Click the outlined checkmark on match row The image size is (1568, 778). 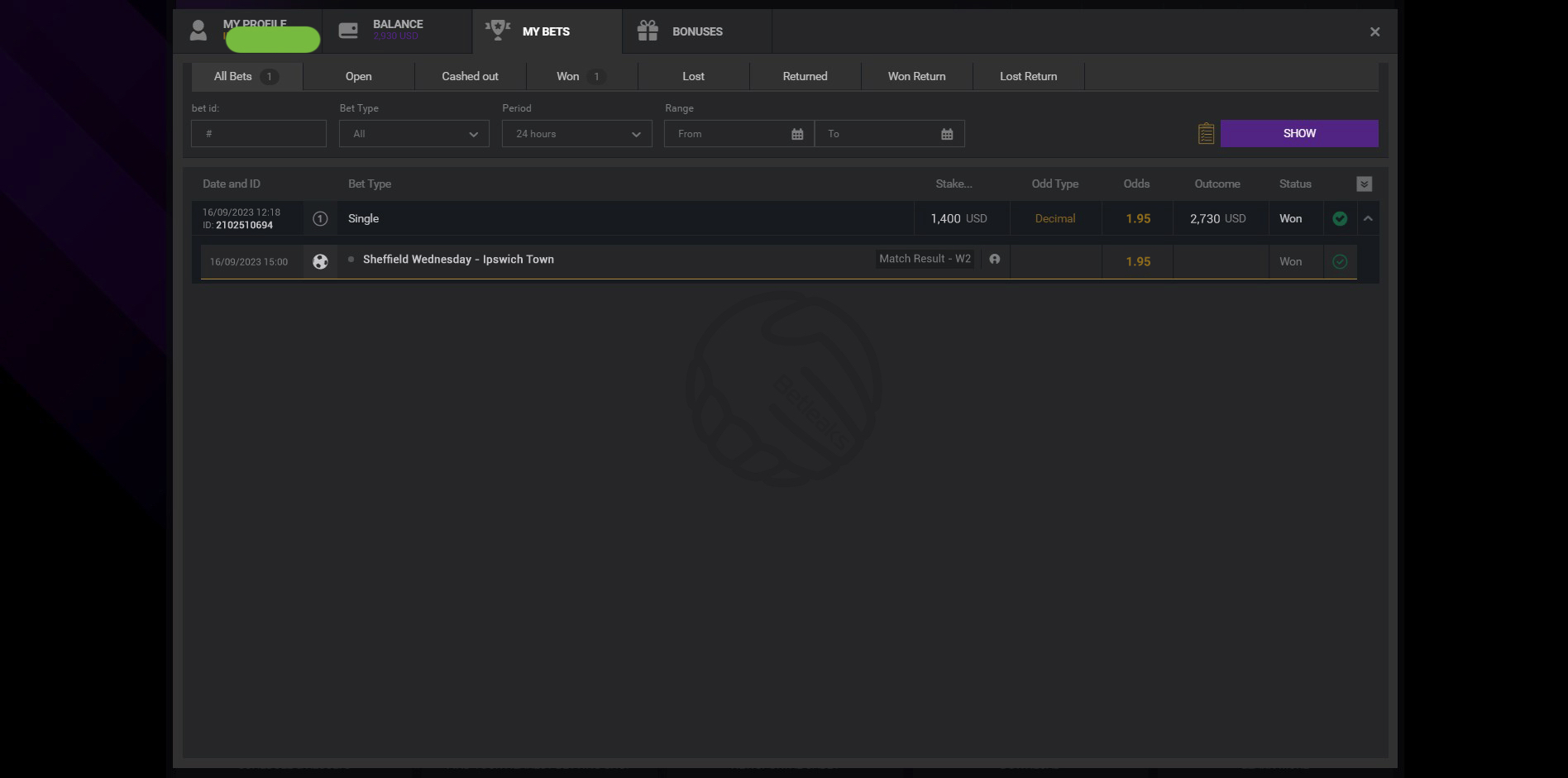(x=1340, y=261)
